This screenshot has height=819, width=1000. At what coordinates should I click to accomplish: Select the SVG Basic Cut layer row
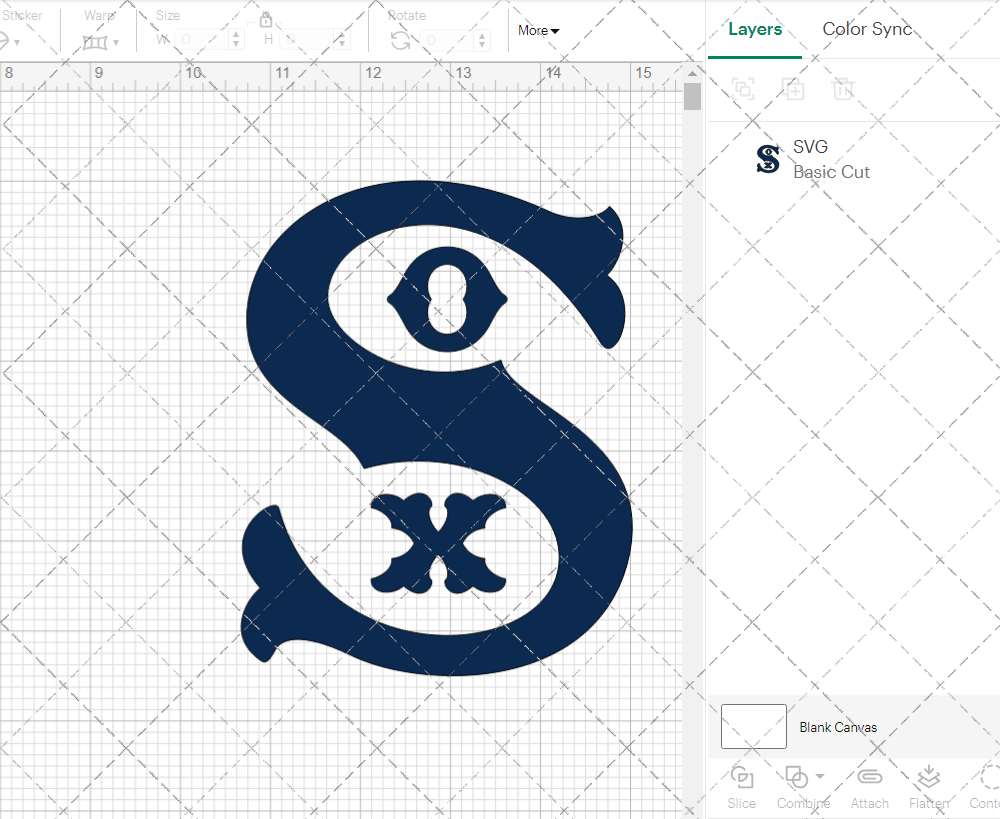[853, 159]
